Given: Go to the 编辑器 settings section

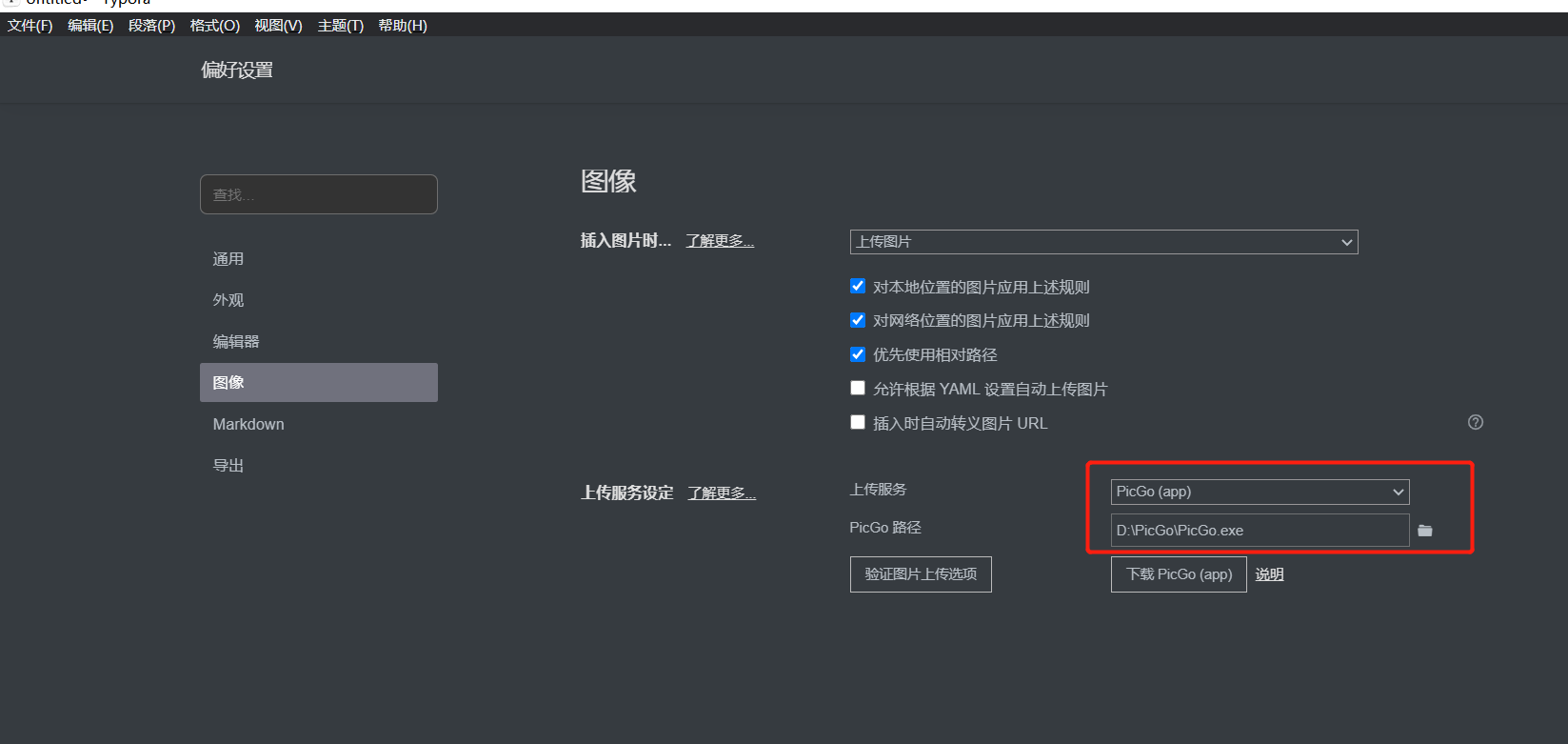Looking at the screenshot, I should coord(236,341).
